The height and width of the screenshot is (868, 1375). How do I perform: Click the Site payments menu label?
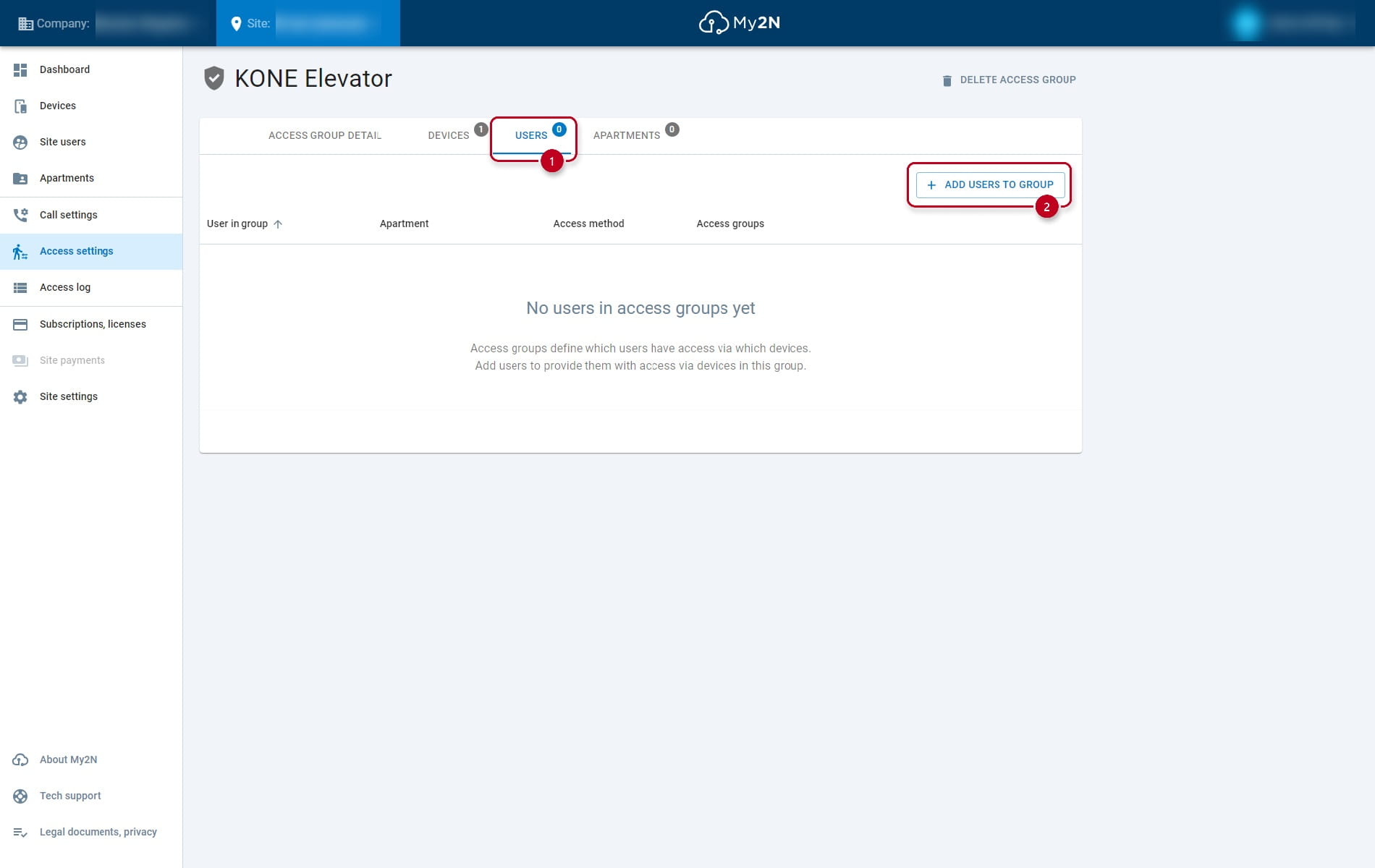coord(72,360)
